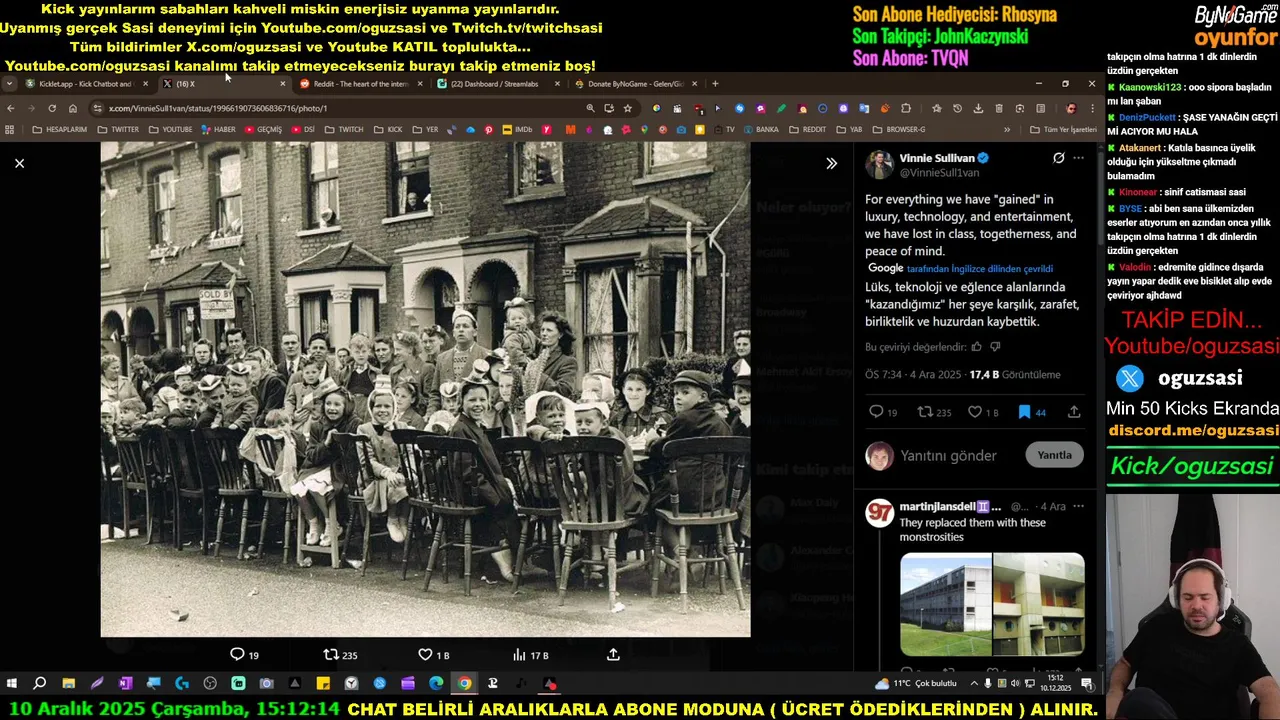Open the KICK bookmarks folder
The image size is (1280, 720).
pyautogui.click(x=388, y=130)
